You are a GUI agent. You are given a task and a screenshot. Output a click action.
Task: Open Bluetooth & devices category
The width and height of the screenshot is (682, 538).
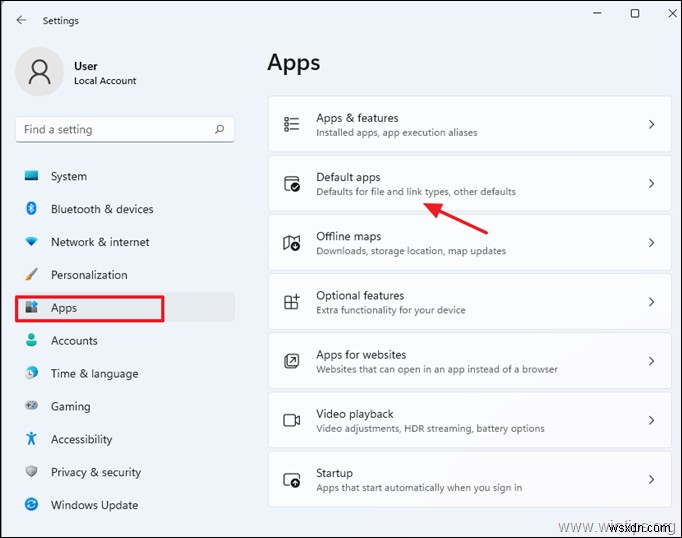coord(125,209)
